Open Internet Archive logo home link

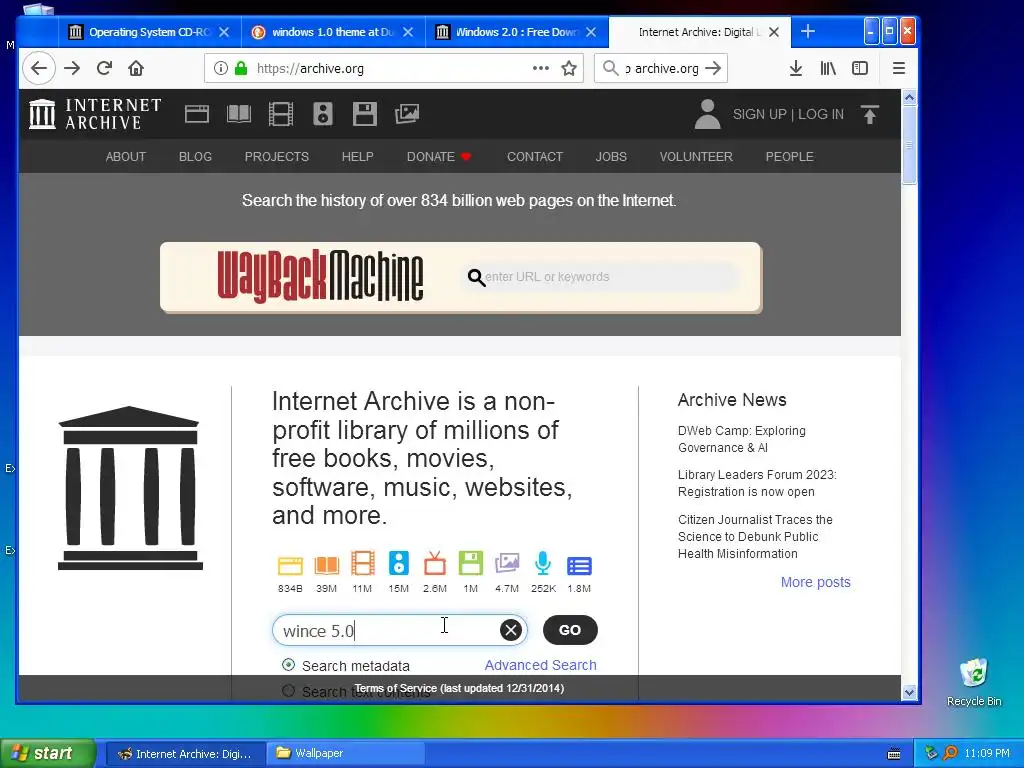[95, 114]
